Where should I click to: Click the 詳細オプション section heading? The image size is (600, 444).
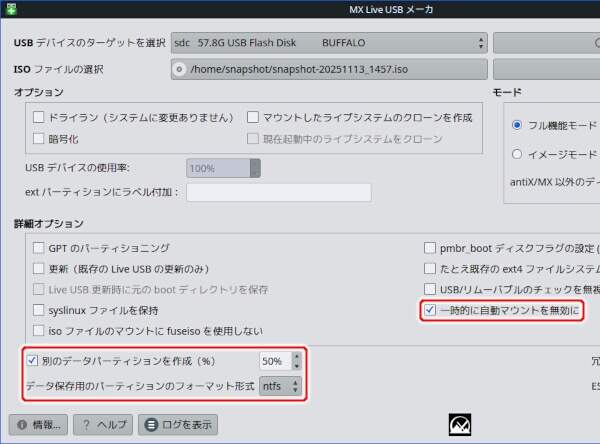pyautogui.click(x=49, y=224)
